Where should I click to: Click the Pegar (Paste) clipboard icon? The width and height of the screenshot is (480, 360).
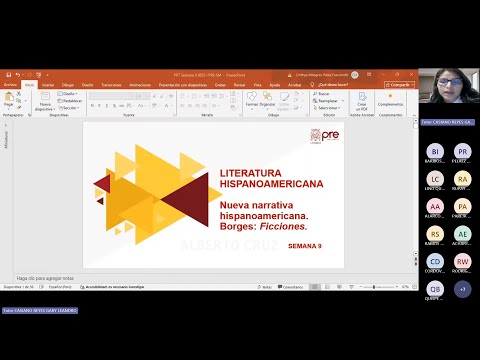9,97
